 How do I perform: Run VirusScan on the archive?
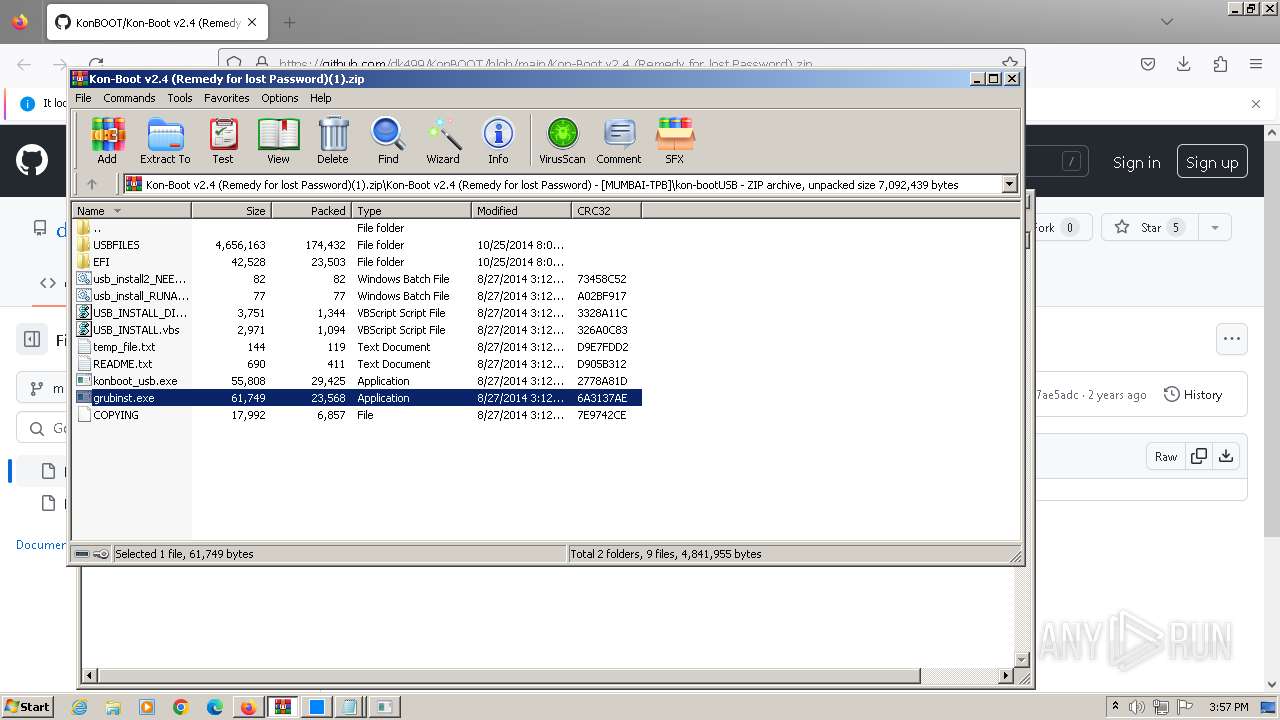click(562, 140)
